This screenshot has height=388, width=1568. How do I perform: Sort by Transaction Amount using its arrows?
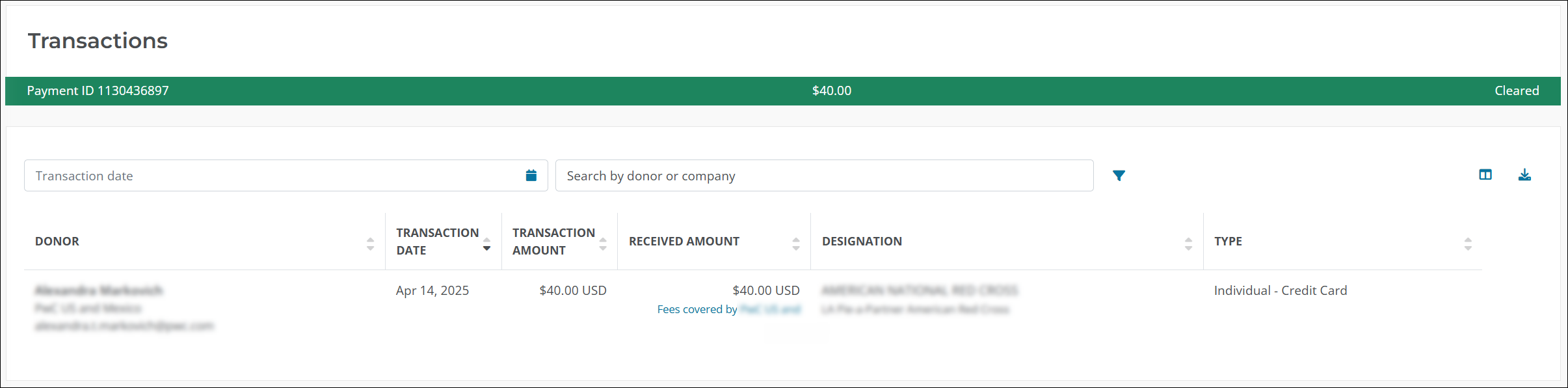pos(603,244)
